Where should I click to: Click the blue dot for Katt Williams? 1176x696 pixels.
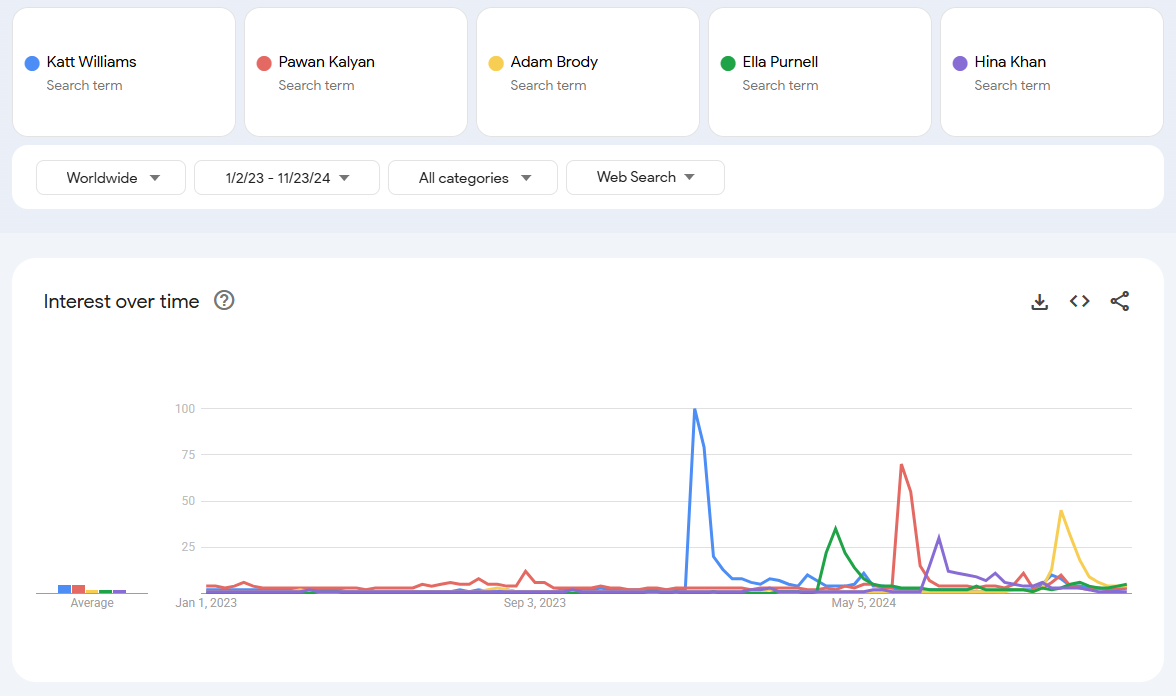pos(30,62)
